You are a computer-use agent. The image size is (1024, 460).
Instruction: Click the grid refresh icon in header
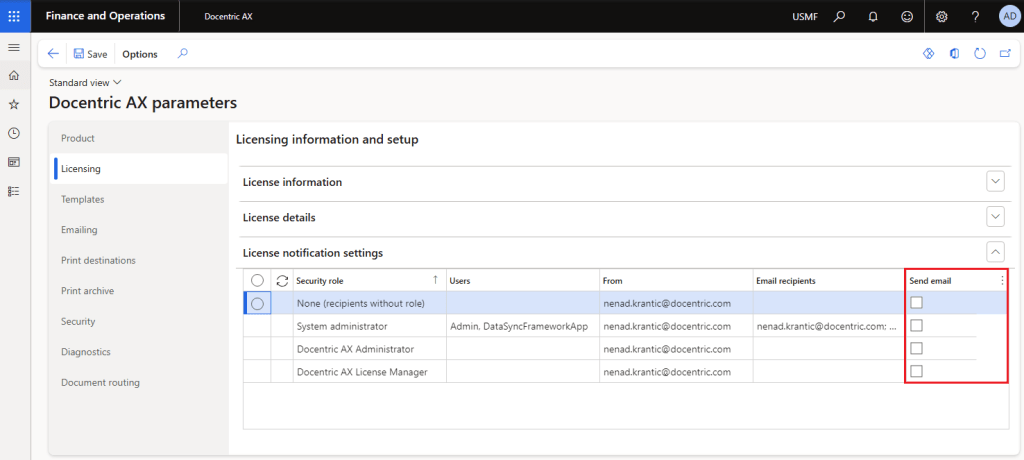click(x=282, y=280)
